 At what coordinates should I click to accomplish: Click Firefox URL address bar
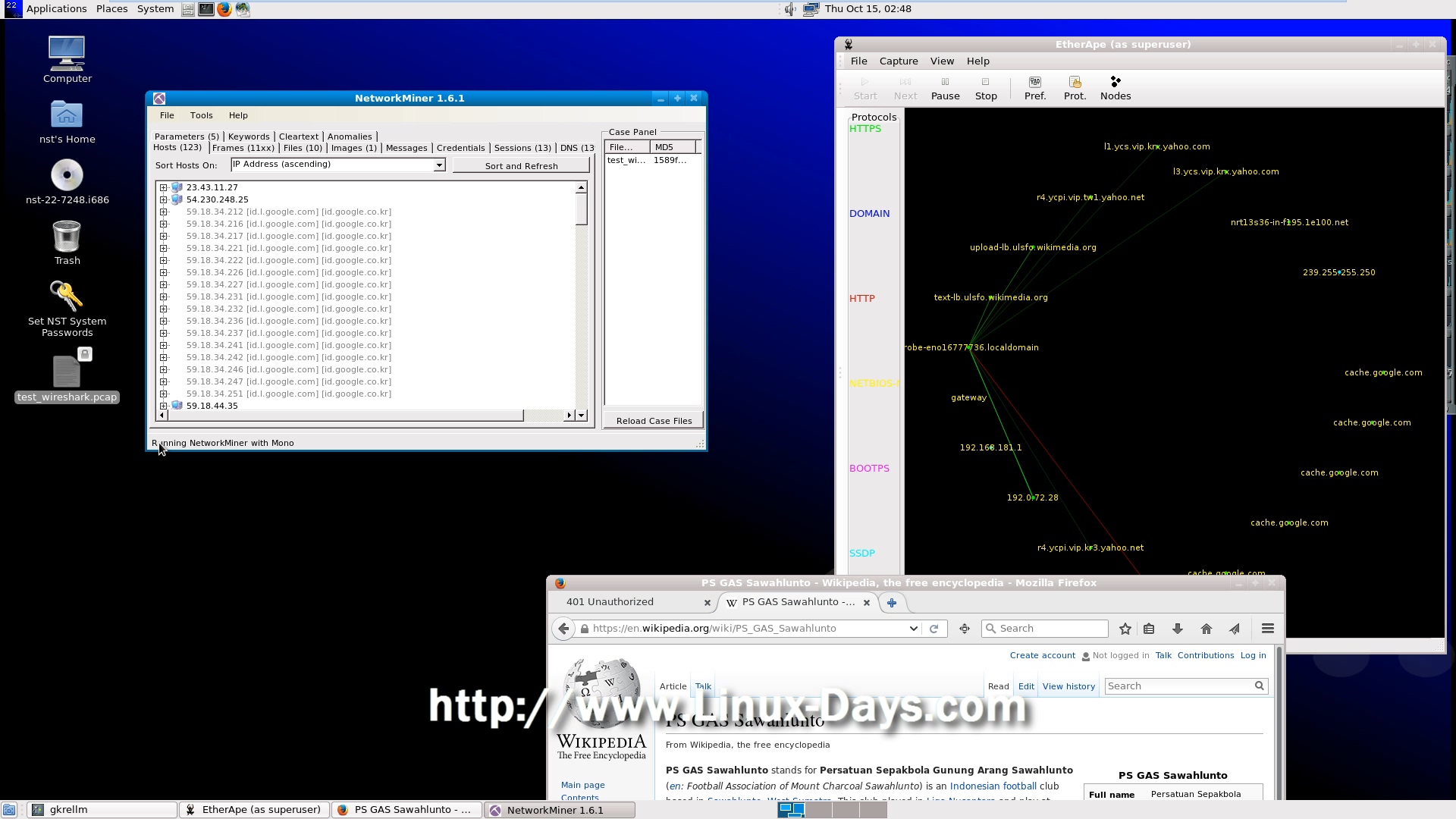coord(747,629)
